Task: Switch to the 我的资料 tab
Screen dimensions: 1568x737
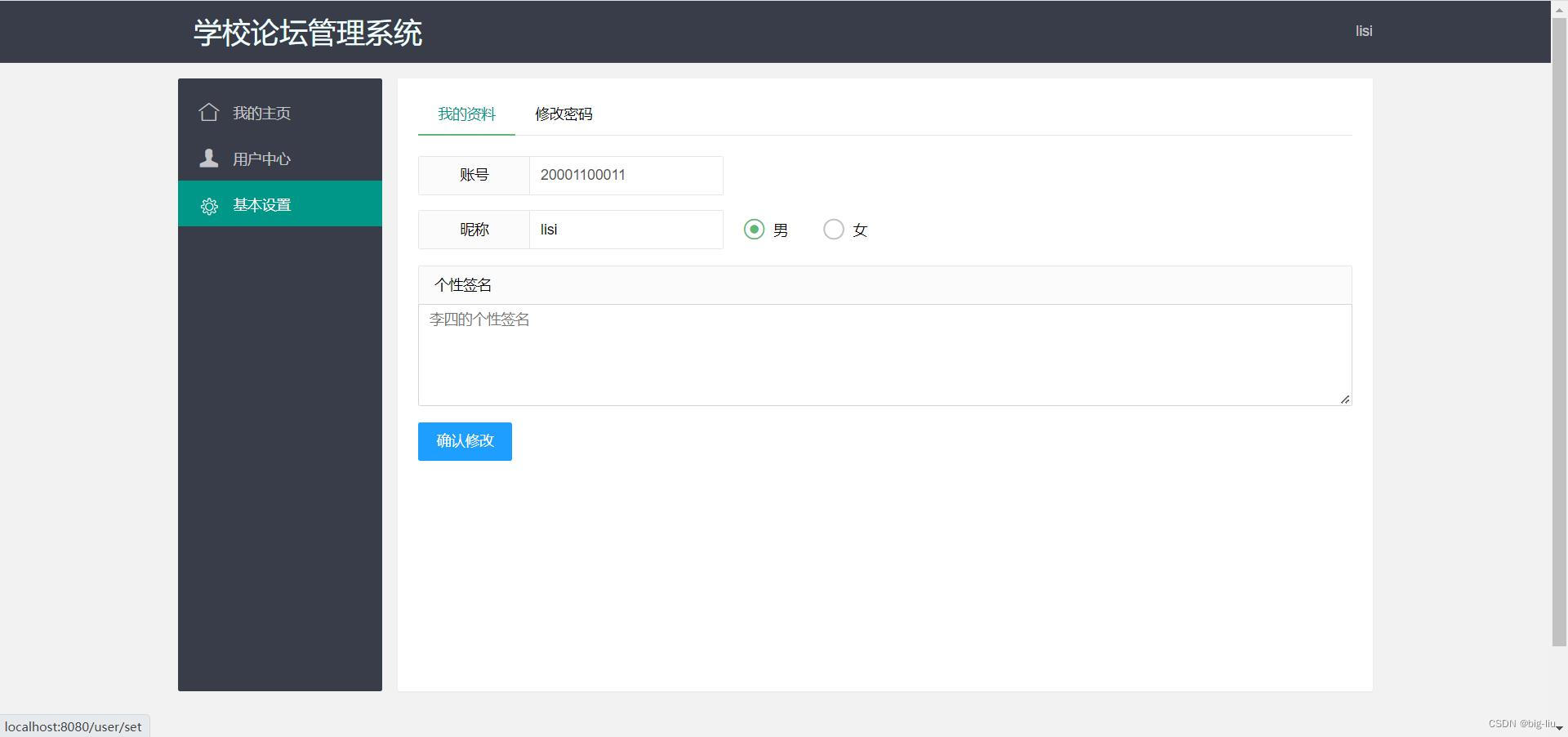Action: 466,114
